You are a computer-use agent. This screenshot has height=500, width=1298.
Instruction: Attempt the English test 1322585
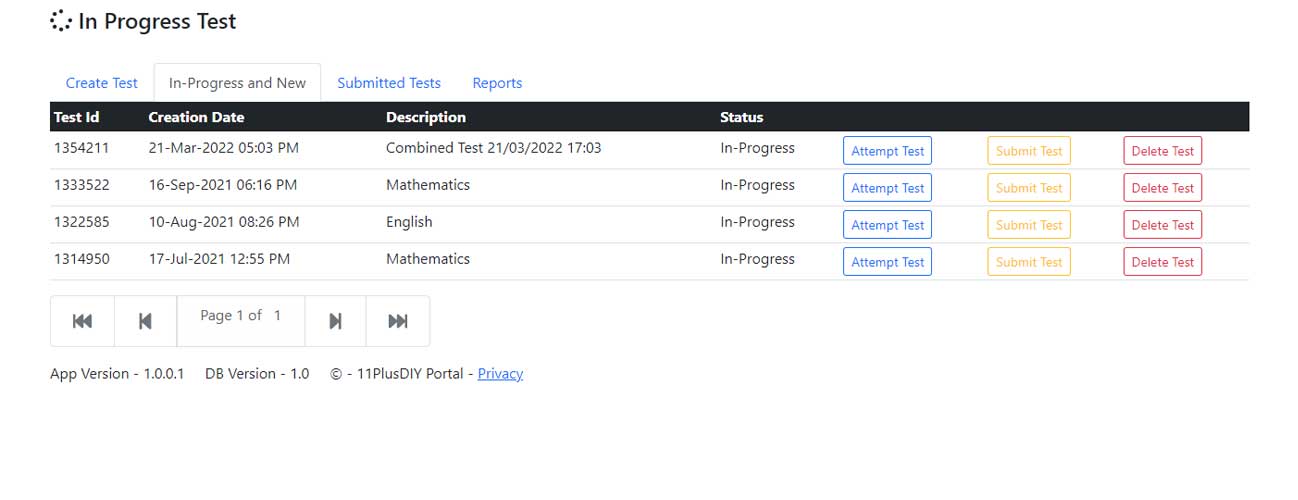point(887,225)
